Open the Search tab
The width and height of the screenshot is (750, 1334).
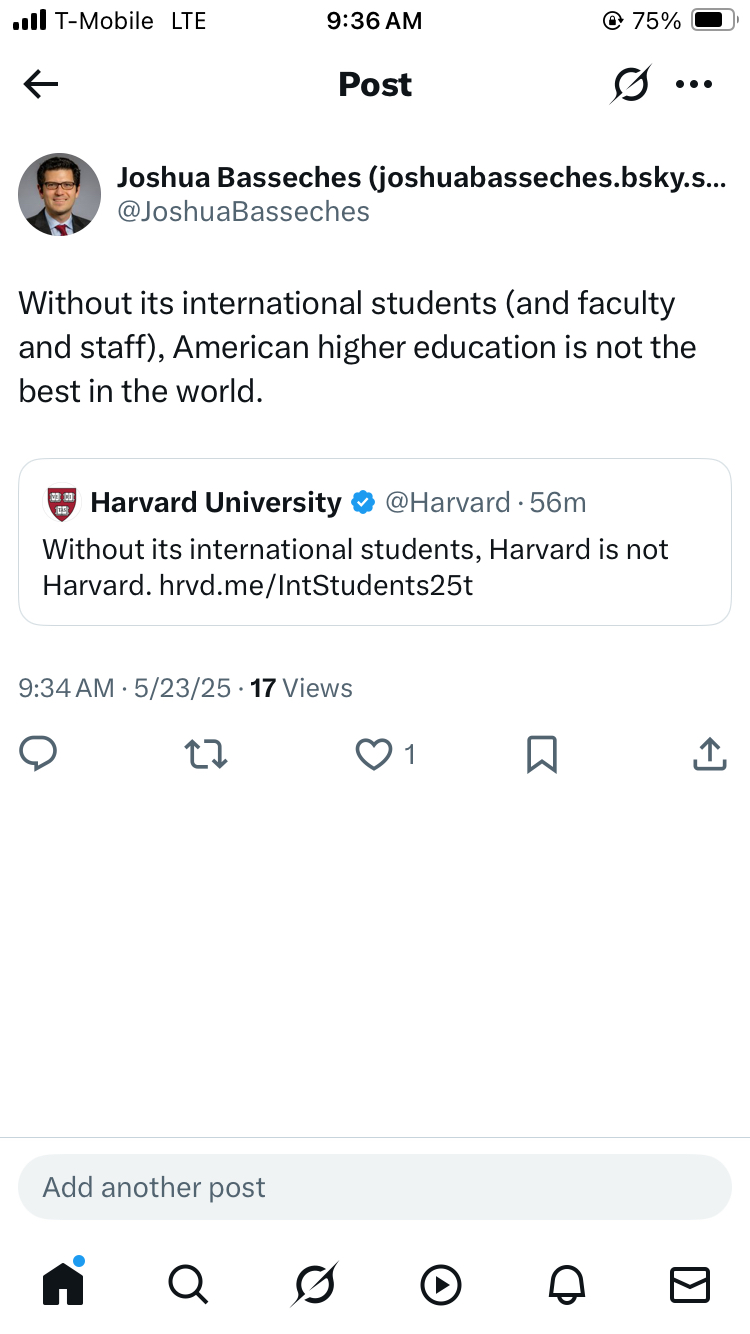pos(187,1283)
